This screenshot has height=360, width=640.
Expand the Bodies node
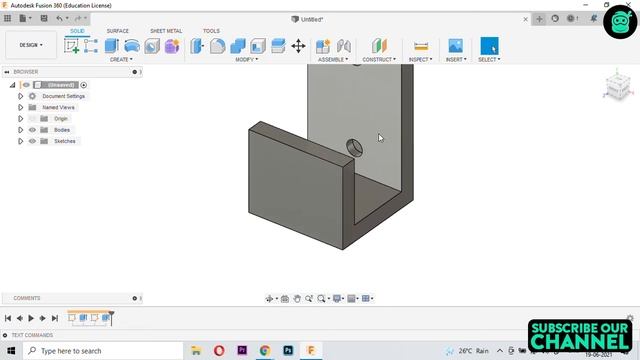(x=20, y=130)
